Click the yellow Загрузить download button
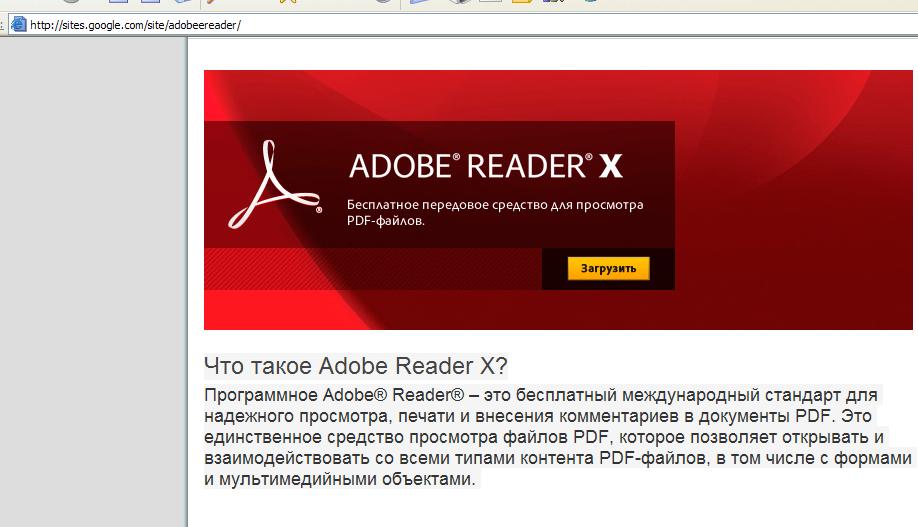Image resolution: width=918 pixels, height=527 pixels. pos(608,268)
